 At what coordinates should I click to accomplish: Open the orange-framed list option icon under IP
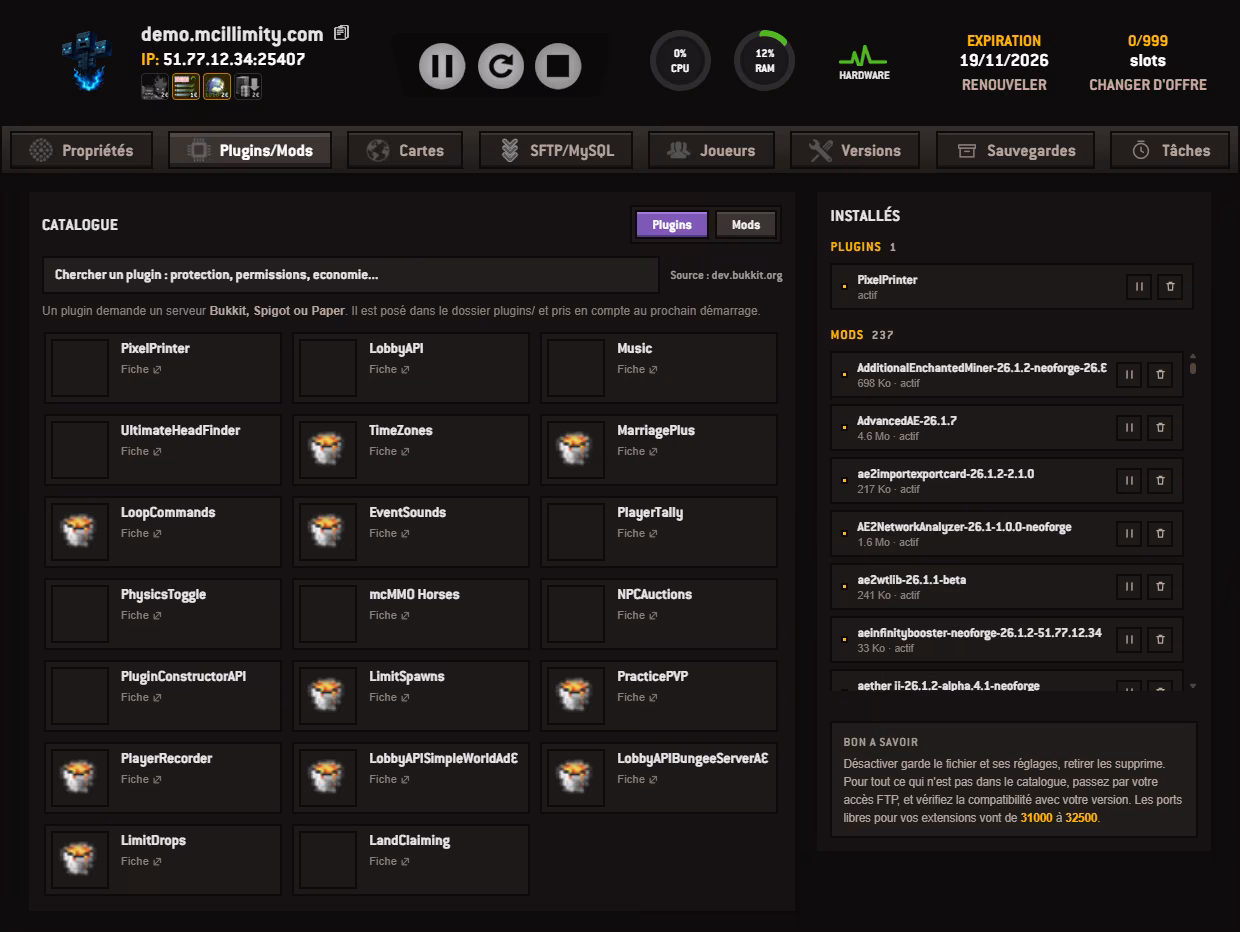coord(186,87)
